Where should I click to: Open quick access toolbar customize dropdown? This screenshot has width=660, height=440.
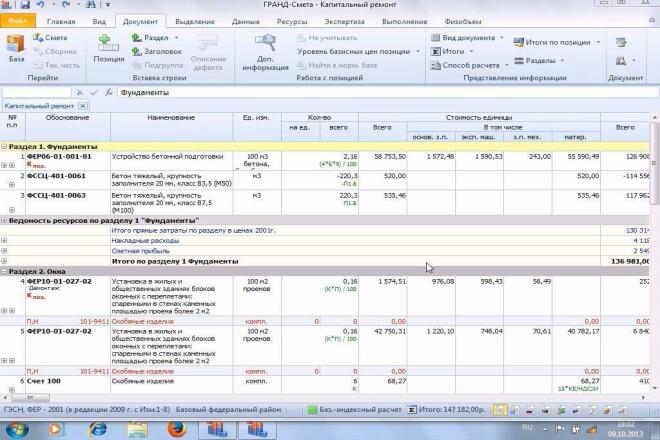pyautogui.click(x=108, y=5)
